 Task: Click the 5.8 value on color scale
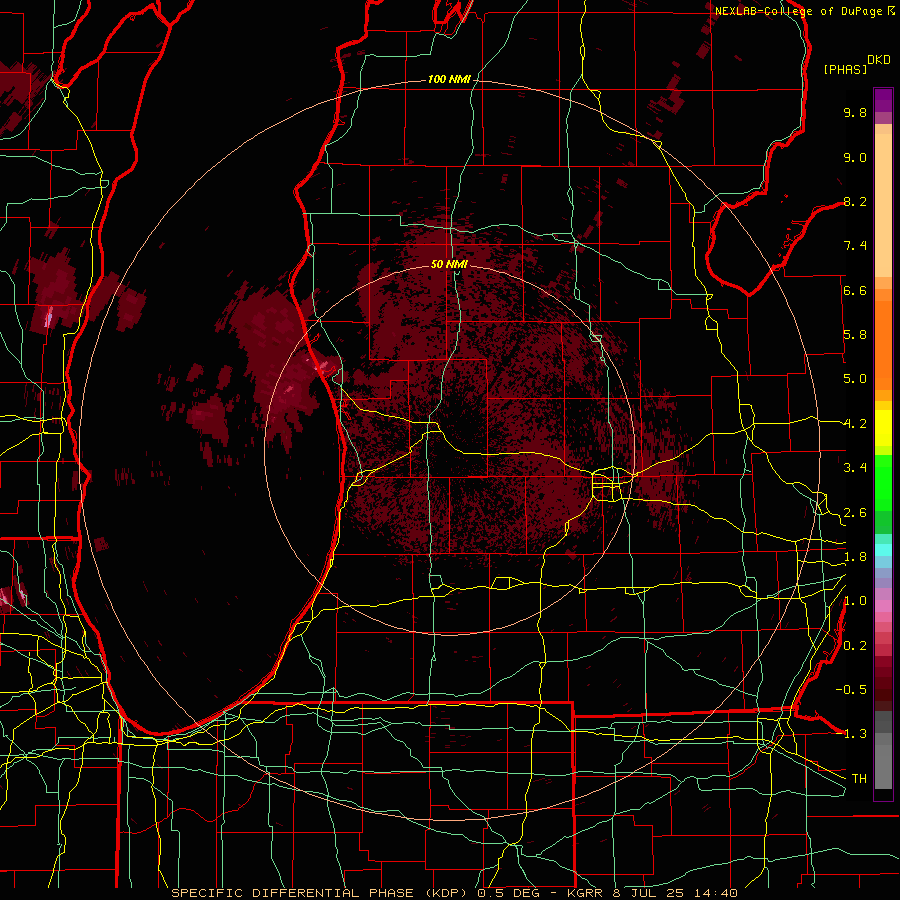tap(855, 335)
